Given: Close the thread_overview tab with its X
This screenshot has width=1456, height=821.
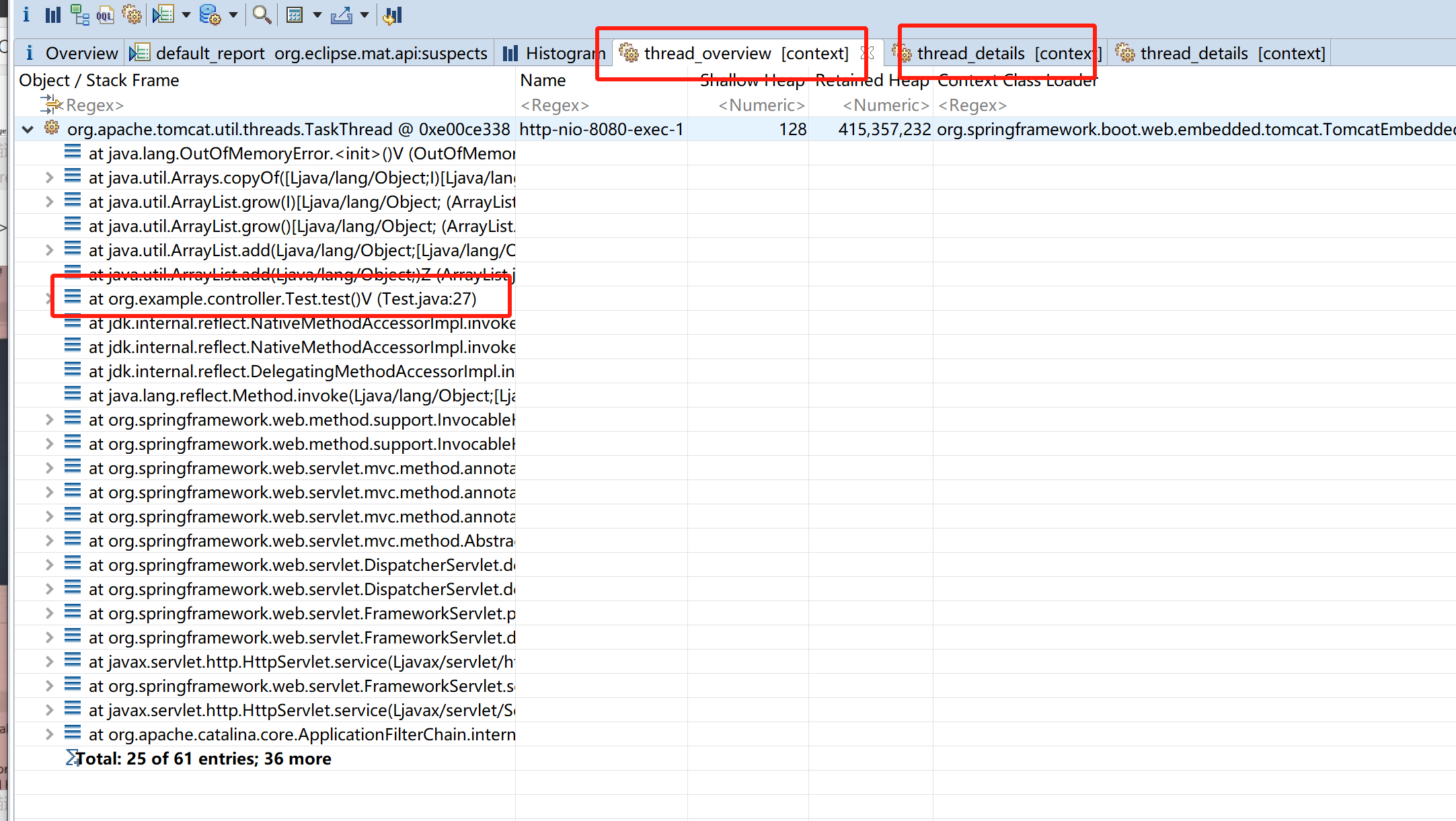Looking at the screenshot, I should (868, 52).
